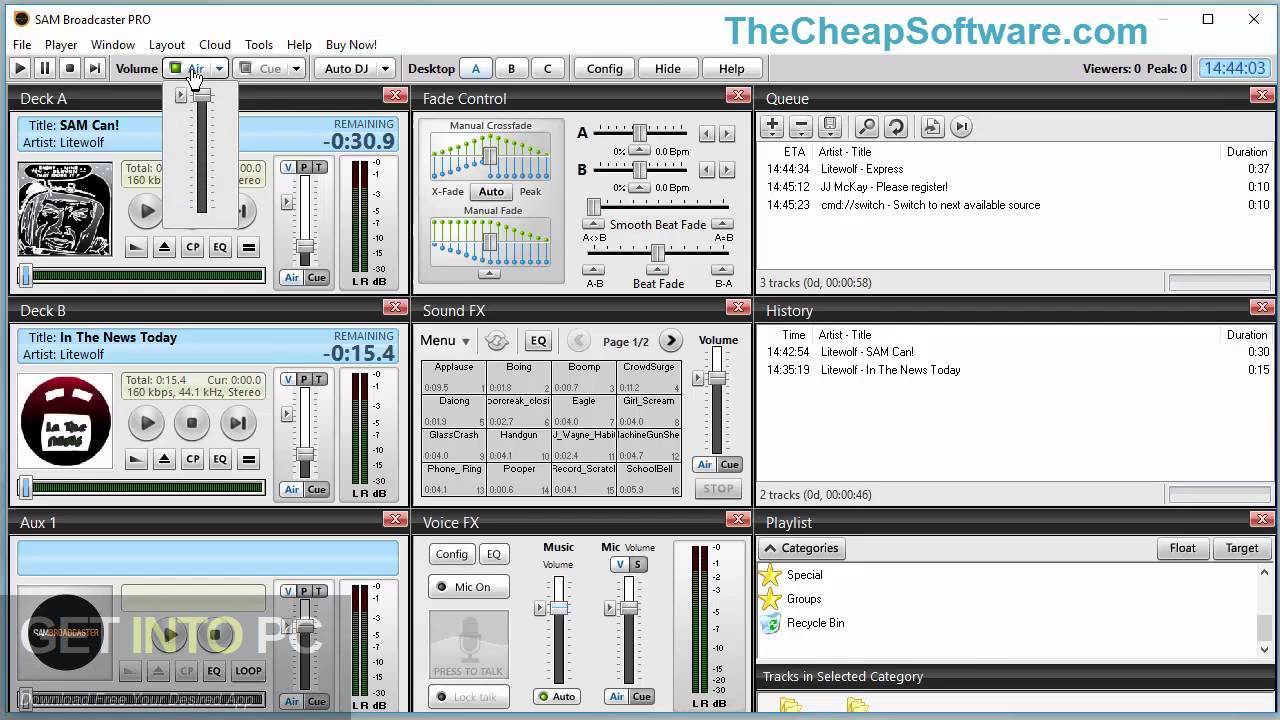Toggle Deck B Cue output button

point(317,489)
